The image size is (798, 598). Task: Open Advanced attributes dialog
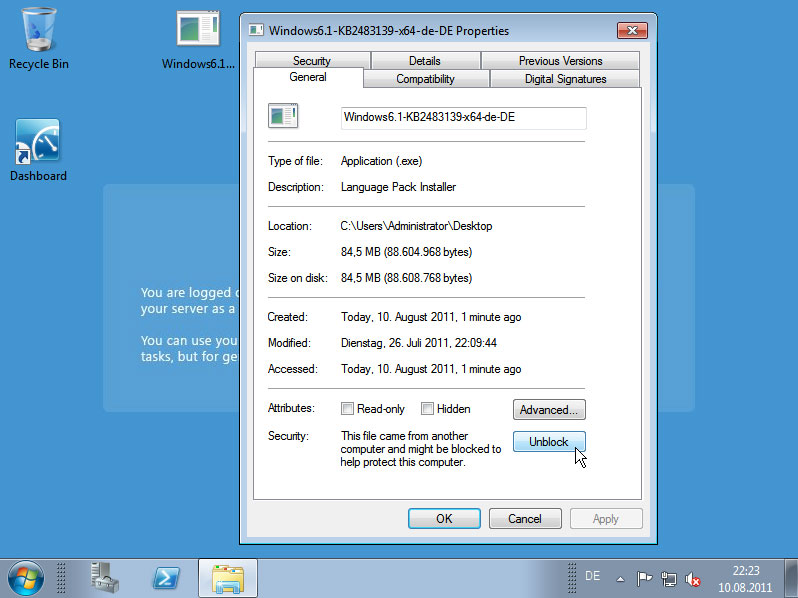coord(548,409)
